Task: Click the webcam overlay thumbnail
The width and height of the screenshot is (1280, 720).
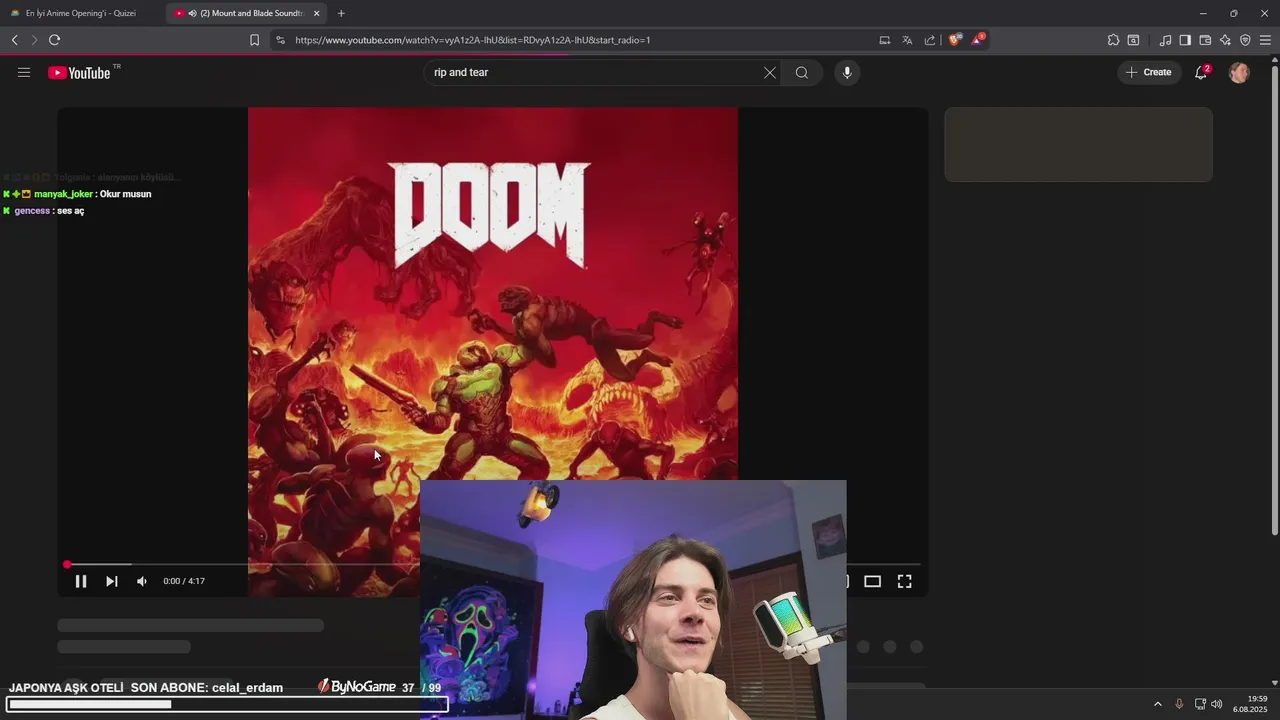Action: pos(633,600)
